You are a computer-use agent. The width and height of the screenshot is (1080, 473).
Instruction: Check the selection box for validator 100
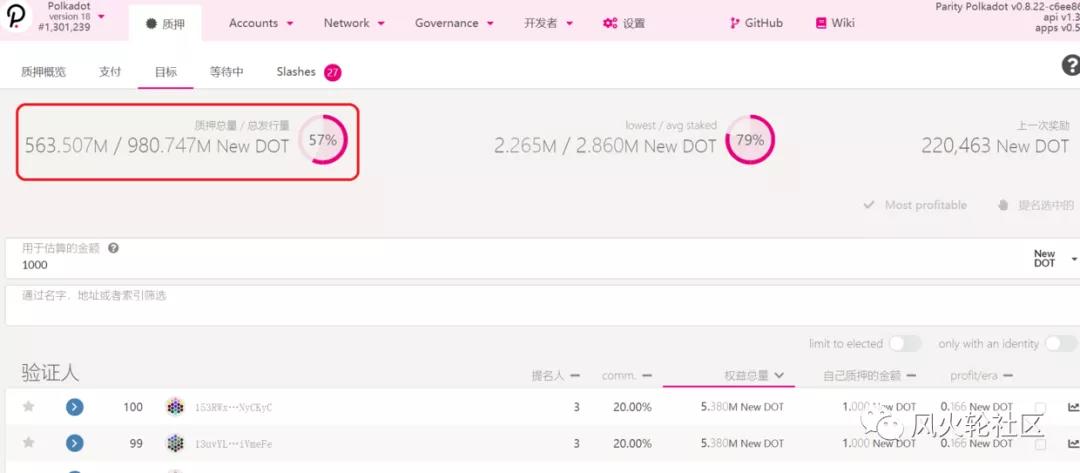click(x=1041, y=407)
